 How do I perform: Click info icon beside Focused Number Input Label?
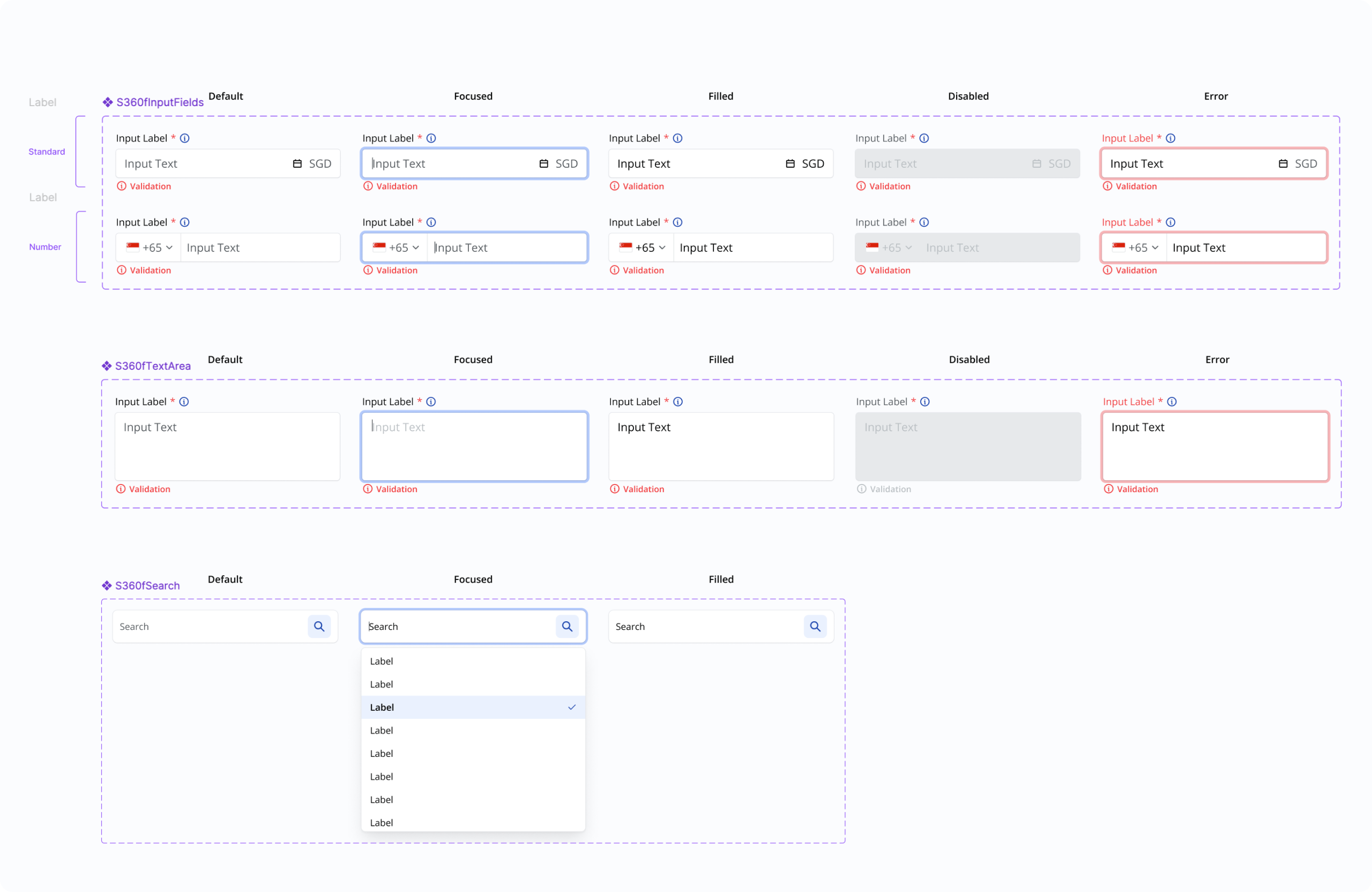pos(431,222)
